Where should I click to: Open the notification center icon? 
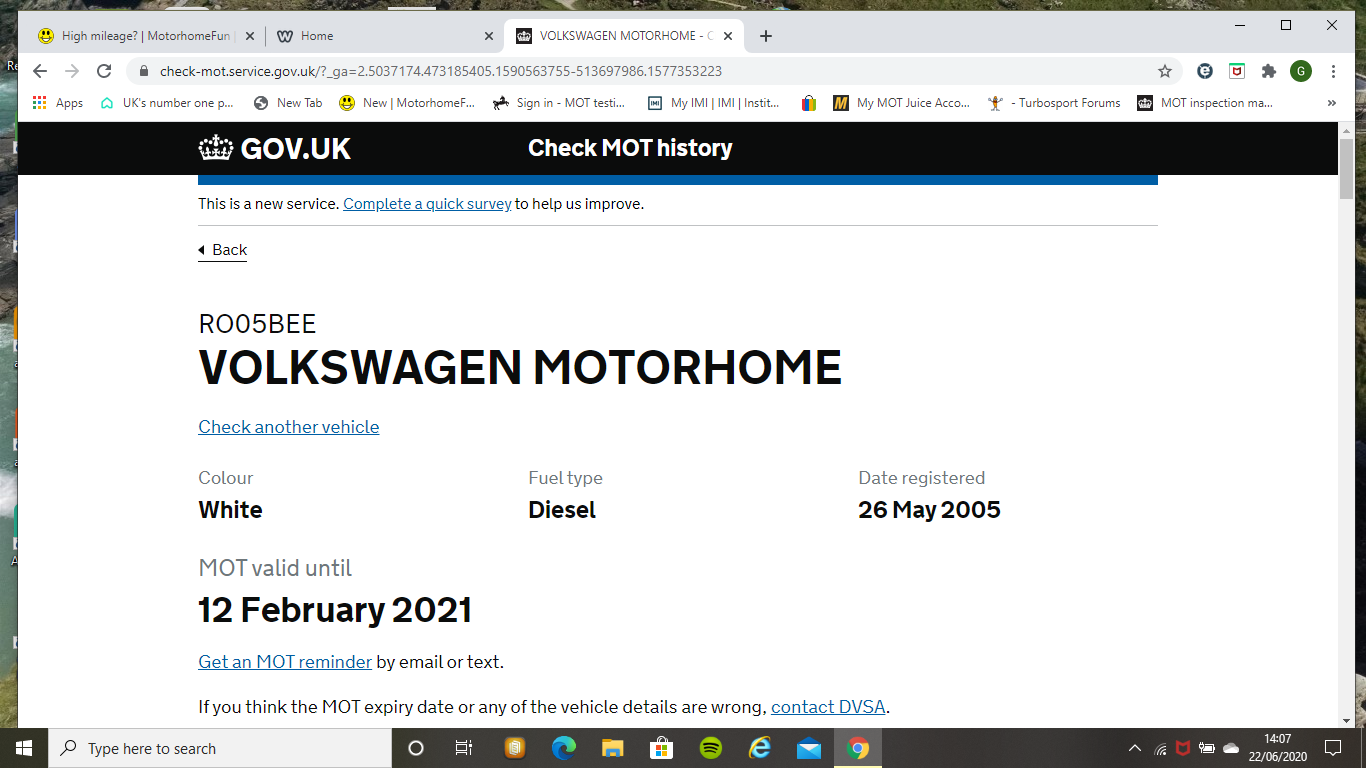pos(1332,748)
